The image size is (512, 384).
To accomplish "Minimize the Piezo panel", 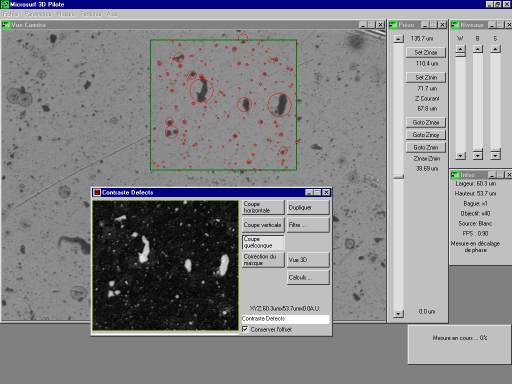I will click(x=425, y=25).
